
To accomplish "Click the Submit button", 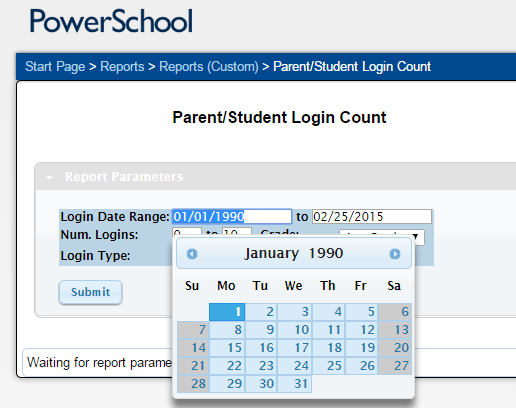I will pyautogui.click(x=91, y=292).
